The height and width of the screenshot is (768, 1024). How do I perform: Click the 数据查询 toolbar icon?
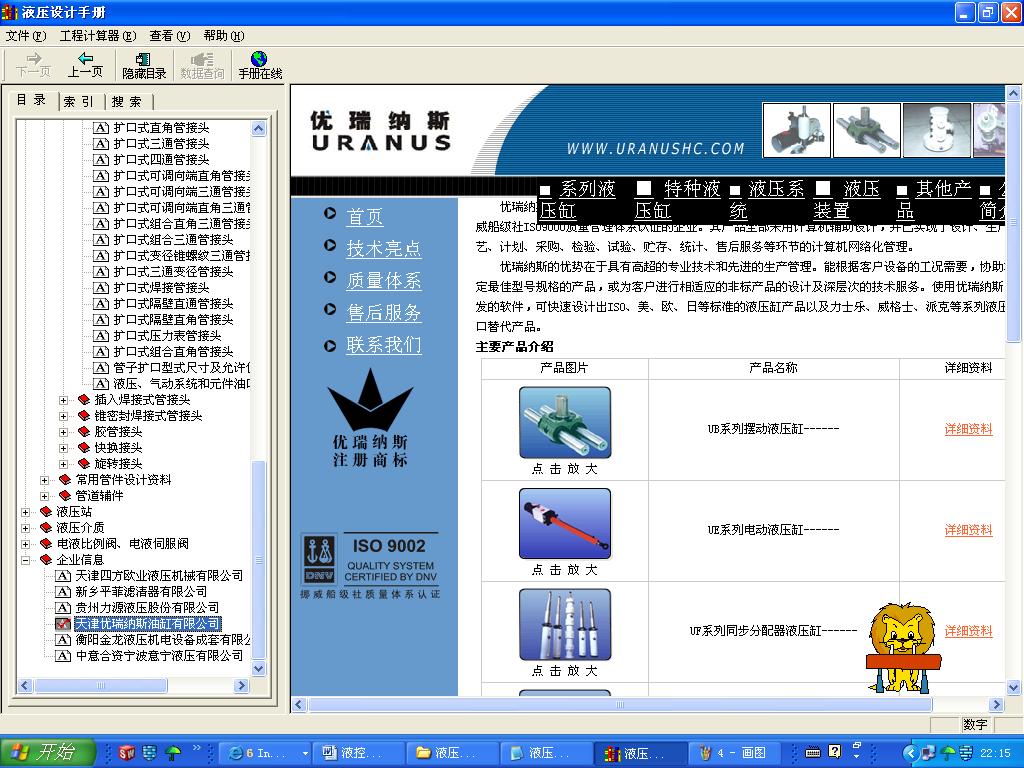pyautogui.click(x=202, y=66)
